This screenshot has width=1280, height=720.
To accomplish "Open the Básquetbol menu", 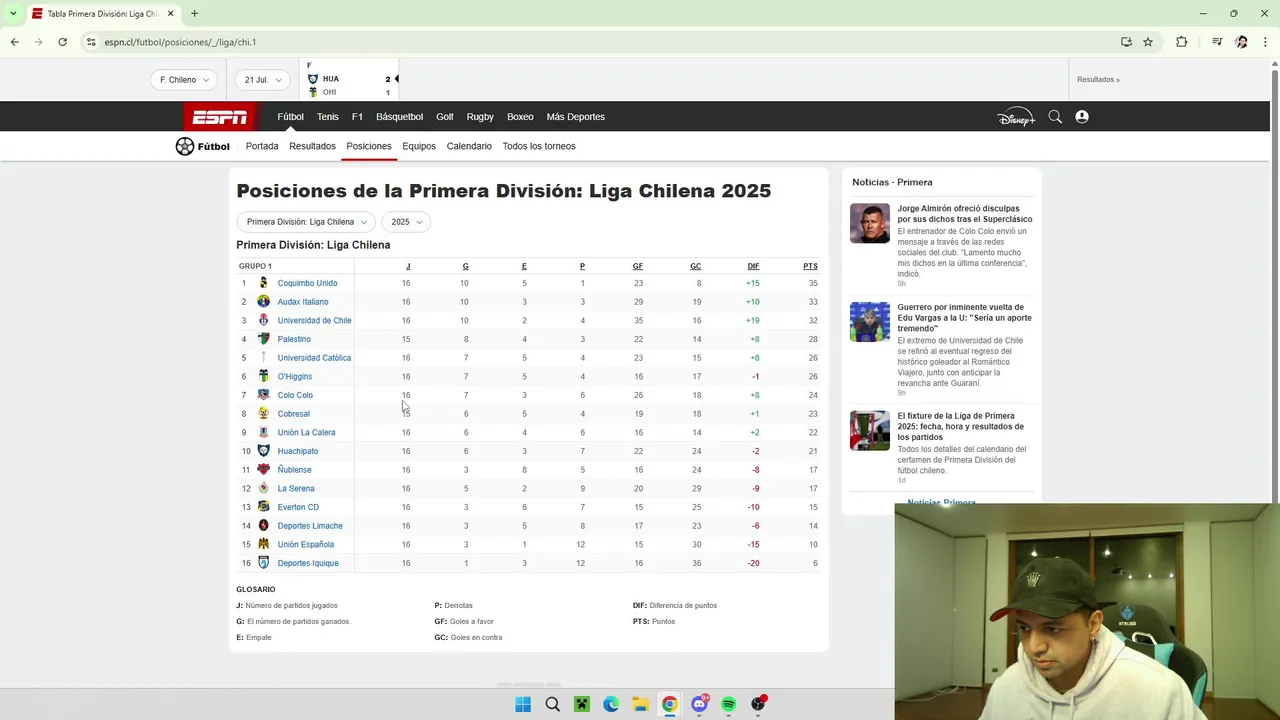I will click(400, 117).
